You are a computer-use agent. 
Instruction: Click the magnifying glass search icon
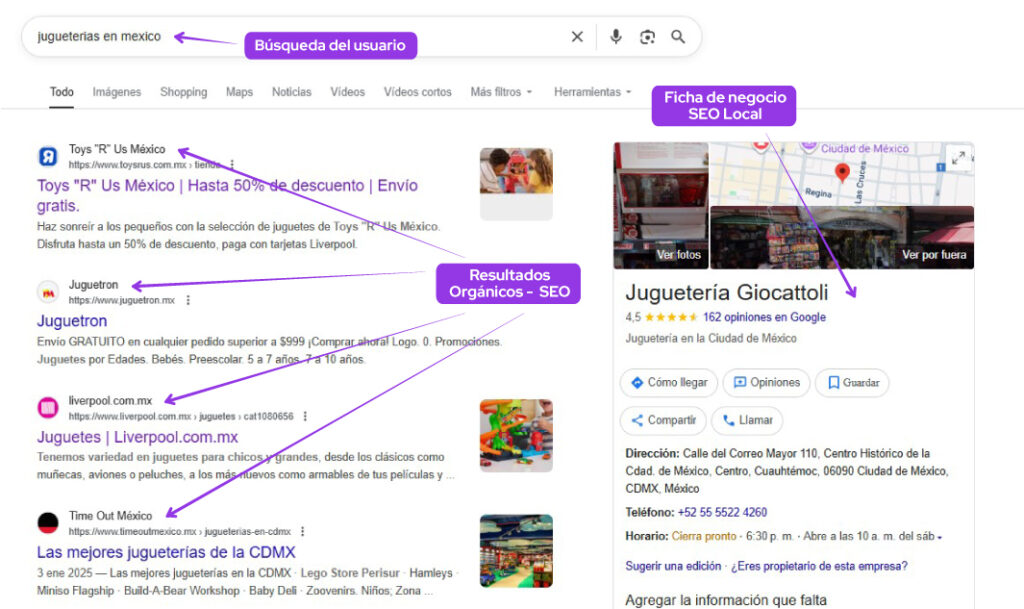(678, 37)
